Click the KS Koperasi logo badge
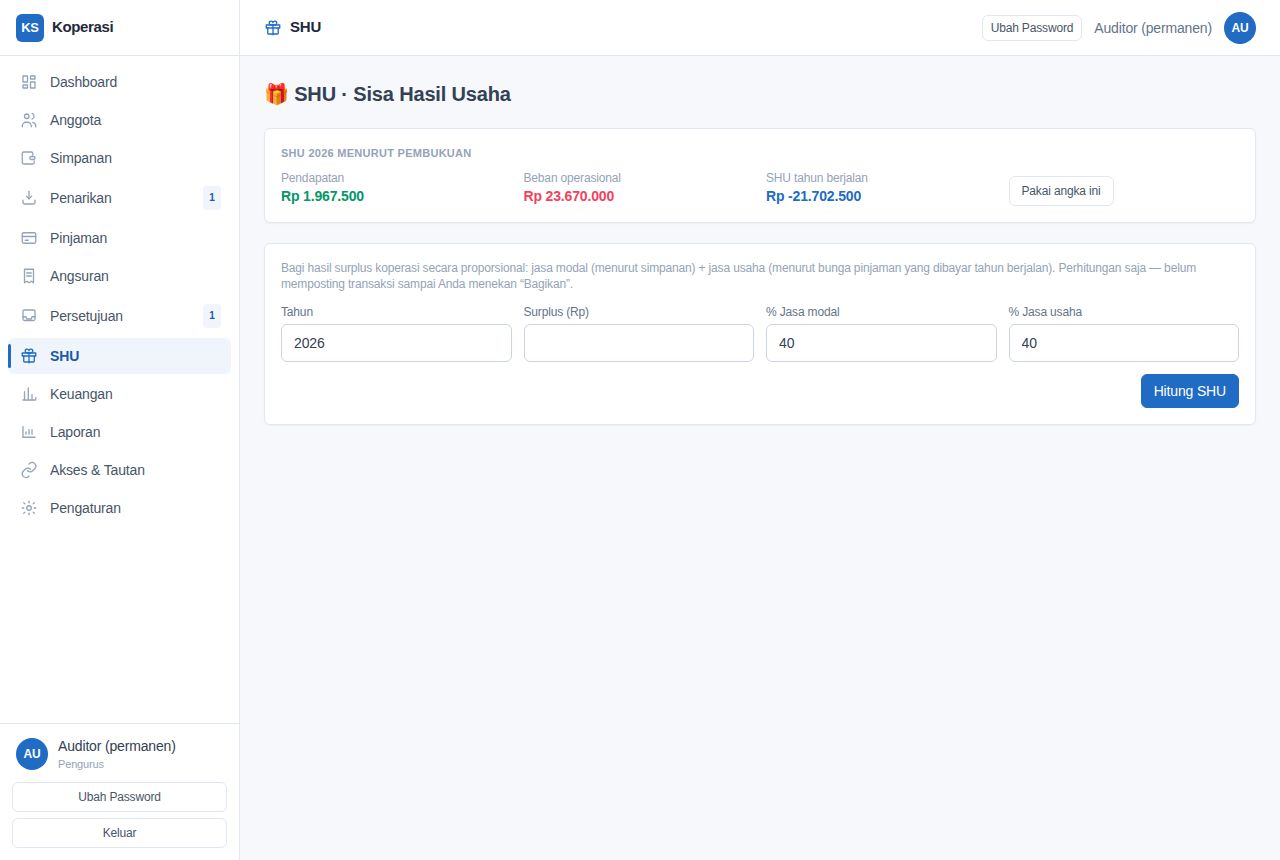1280x860 pixels. coord(30,28)
